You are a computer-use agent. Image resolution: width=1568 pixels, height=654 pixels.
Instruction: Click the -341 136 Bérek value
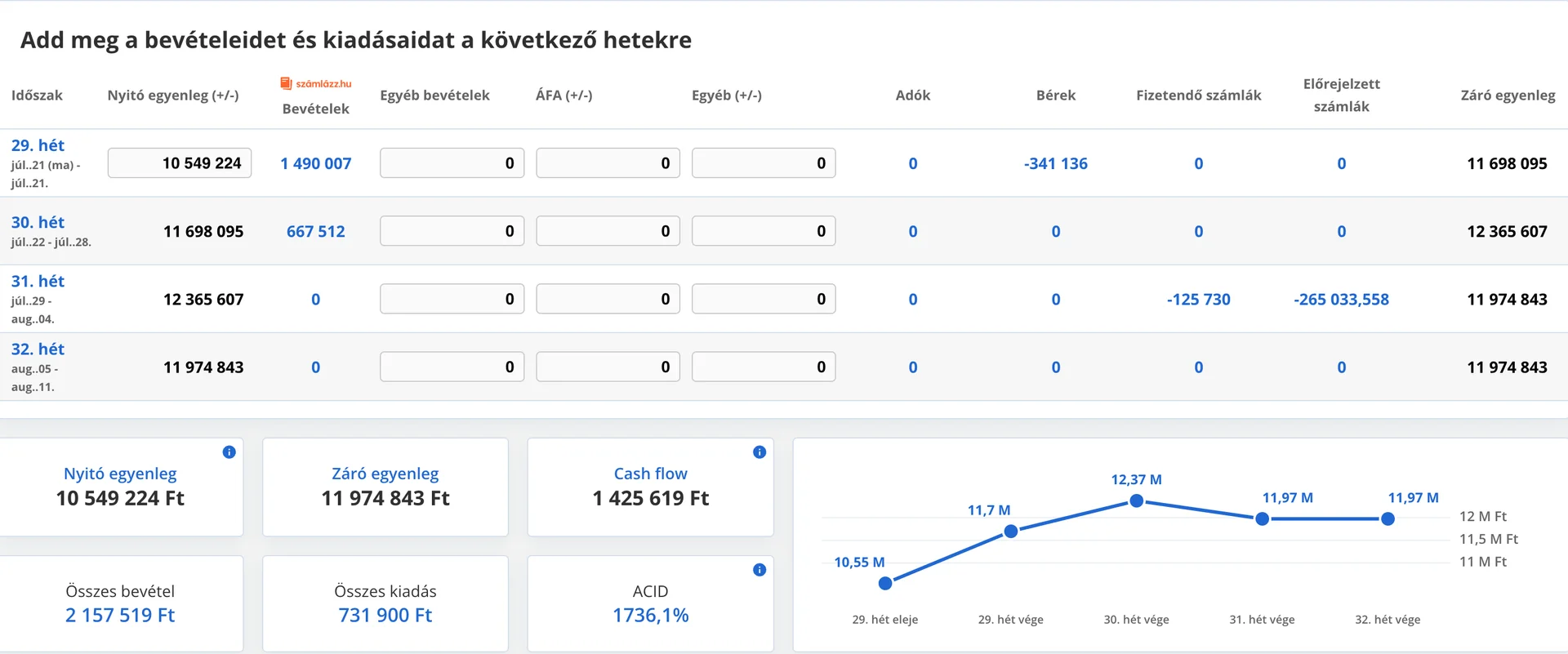[1056, 163]
